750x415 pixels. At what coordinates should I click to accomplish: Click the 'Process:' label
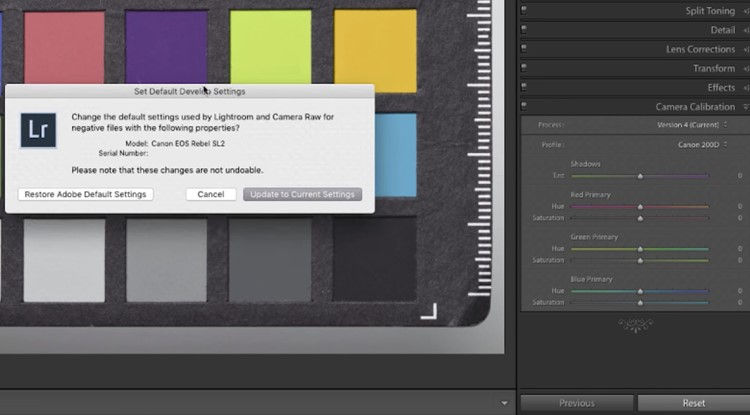551,125
